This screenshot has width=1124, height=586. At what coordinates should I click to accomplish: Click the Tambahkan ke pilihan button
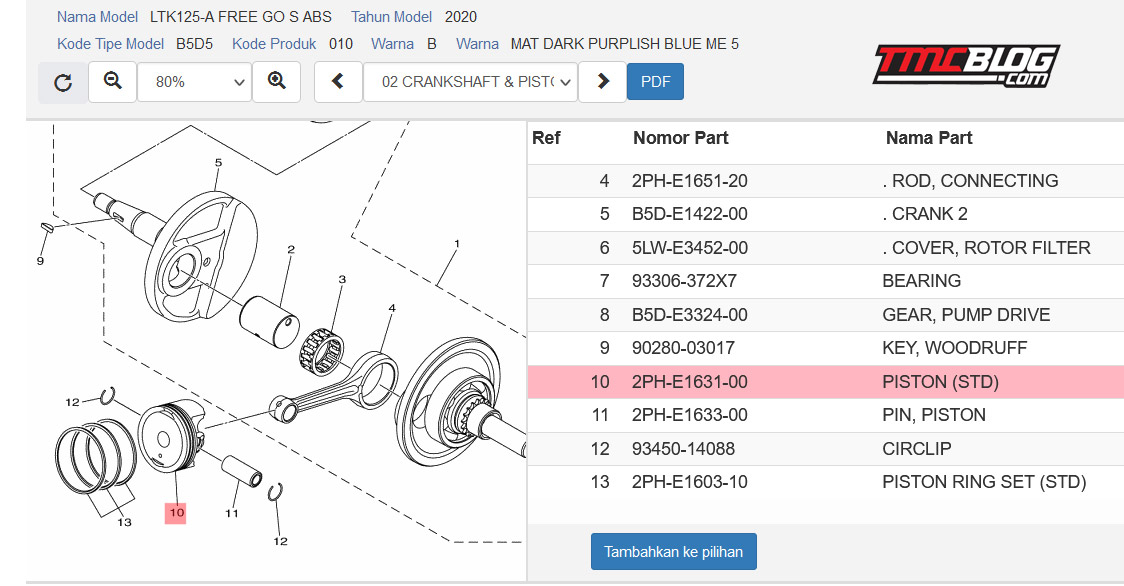click(673, 552)
